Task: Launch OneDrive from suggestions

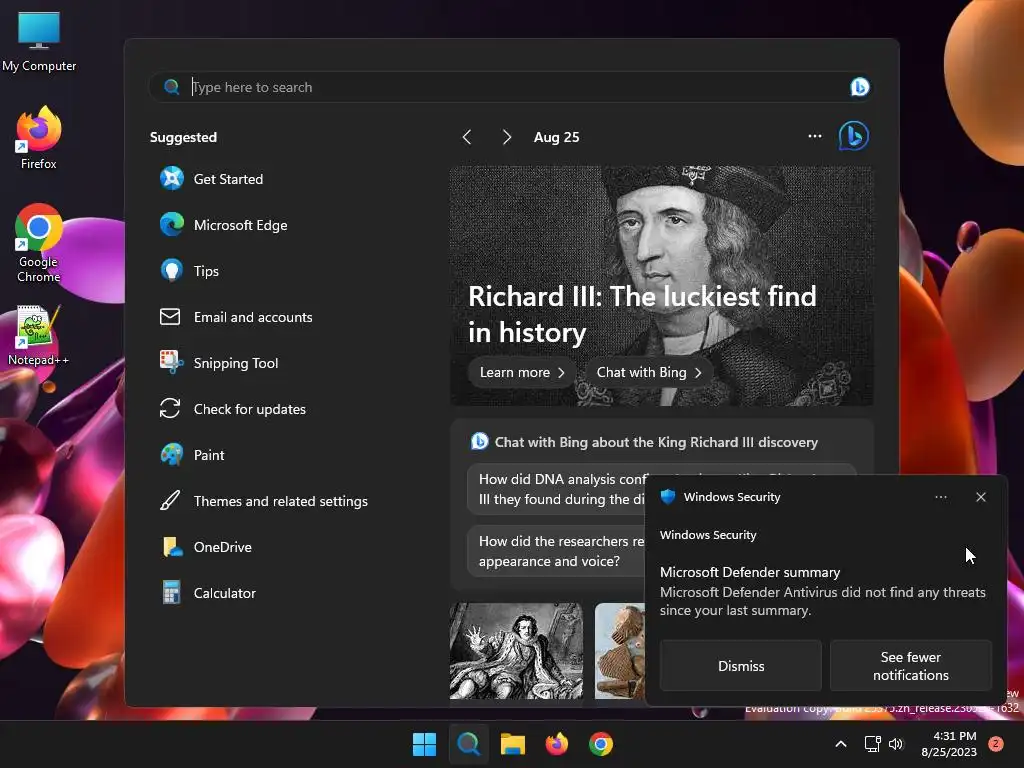Action: [x=206, y=547]
